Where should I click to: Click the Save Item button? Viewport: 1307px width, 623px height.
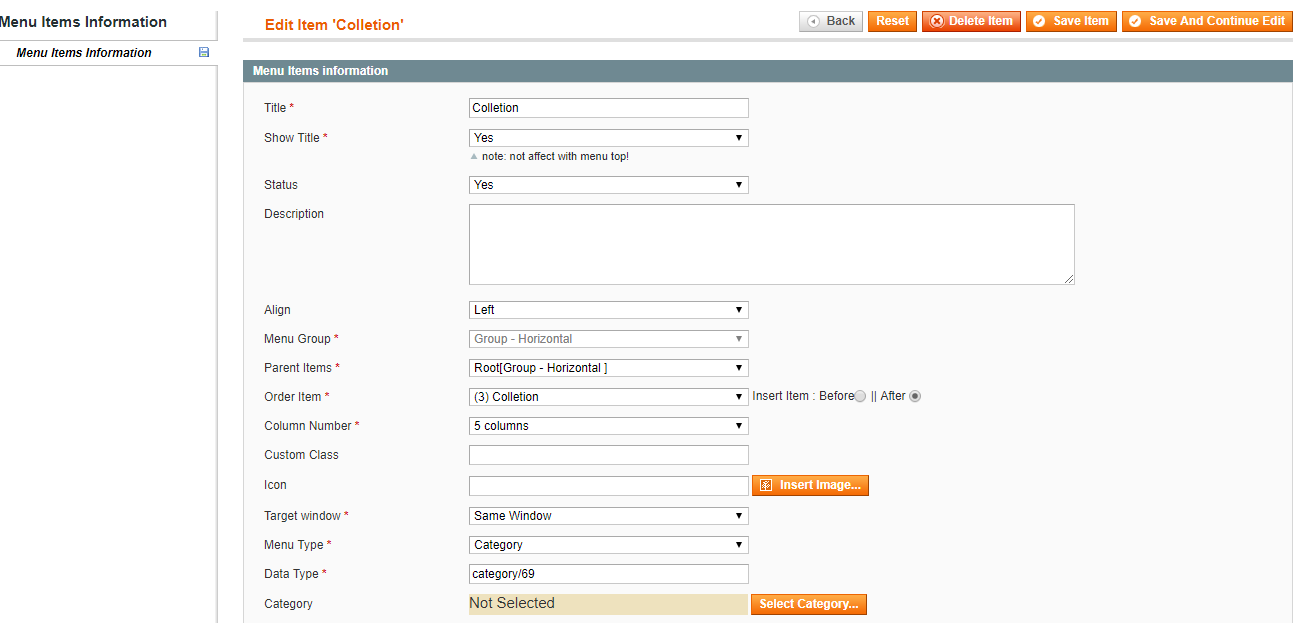[1071, 21]
